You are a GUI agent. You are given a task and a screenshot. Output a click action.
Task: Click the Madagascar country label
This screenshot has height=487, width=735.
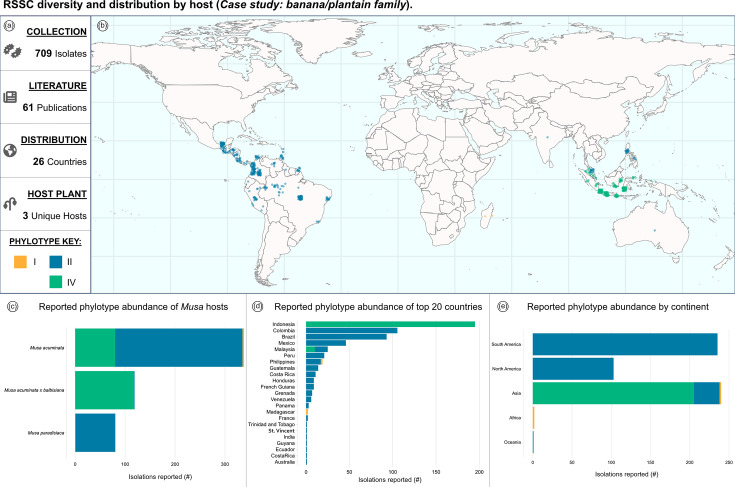point(280,412)
